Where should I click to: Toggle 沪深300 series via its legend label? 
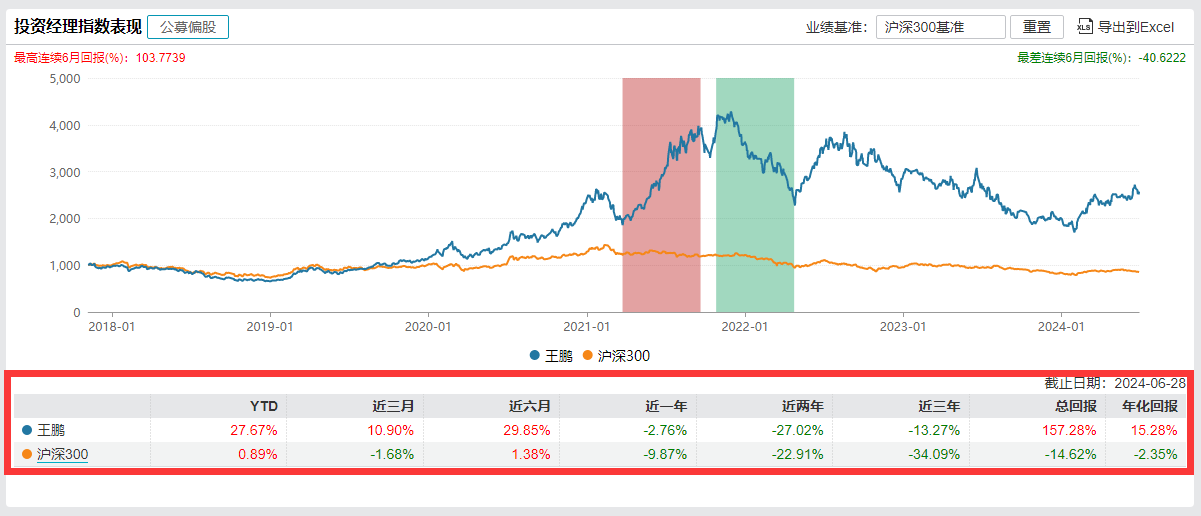click(622, 355)
